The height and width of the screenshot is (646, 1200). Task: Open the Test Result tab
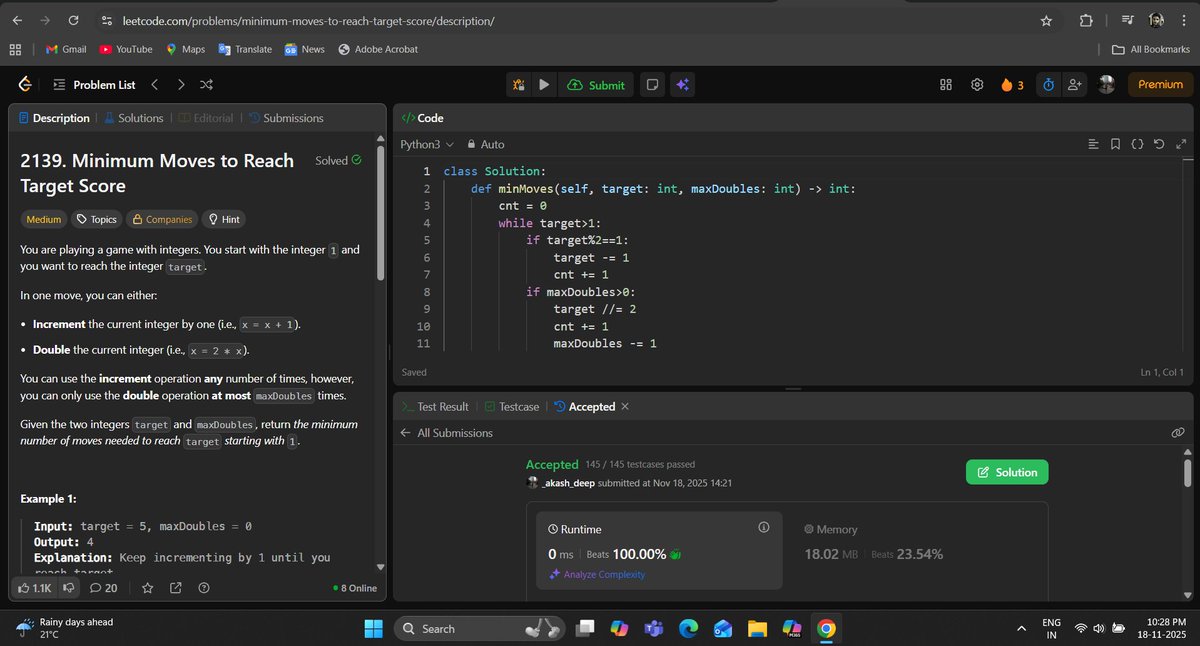coord(435,407)
